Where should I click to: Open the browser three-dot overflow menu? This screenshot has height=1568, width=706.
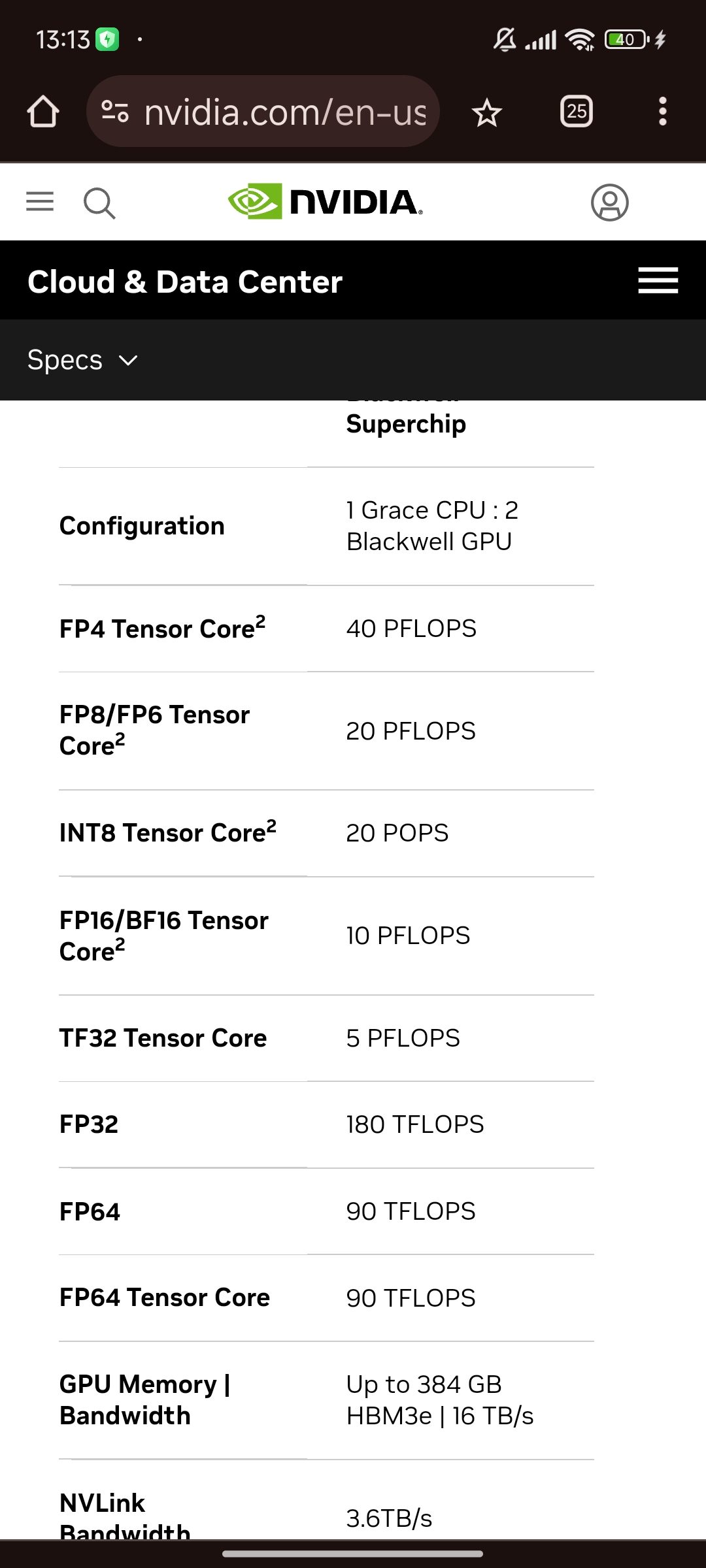coord(662,112)
